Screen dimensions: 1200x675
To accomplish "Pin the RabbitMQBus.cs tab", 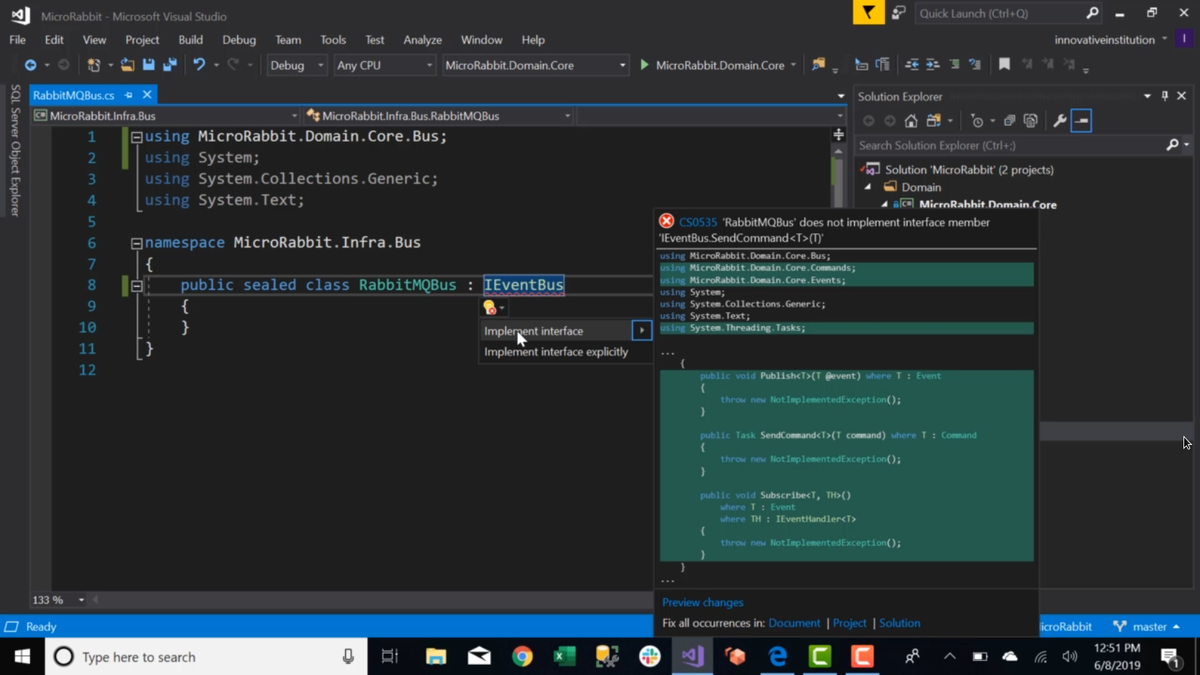I will click(128, 95).
